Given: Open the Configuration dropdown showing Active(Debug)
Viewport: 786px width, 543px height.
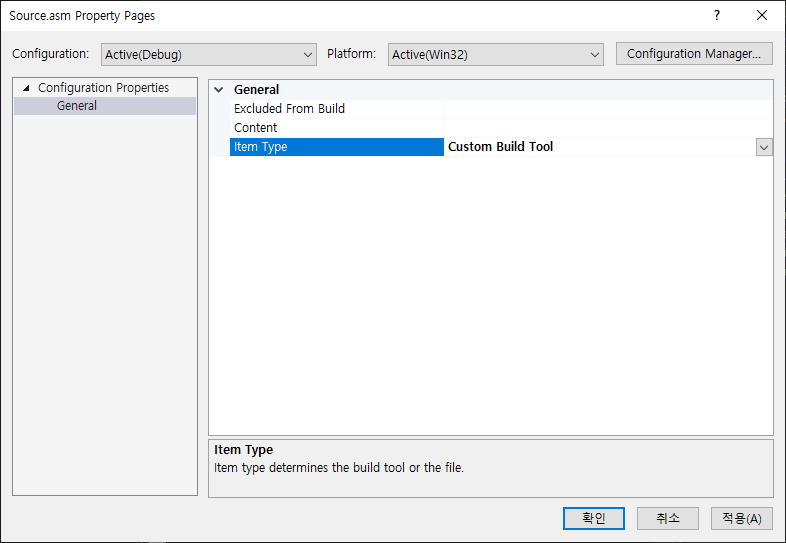Looking at the screenshot, I should [x=209, y=54].
